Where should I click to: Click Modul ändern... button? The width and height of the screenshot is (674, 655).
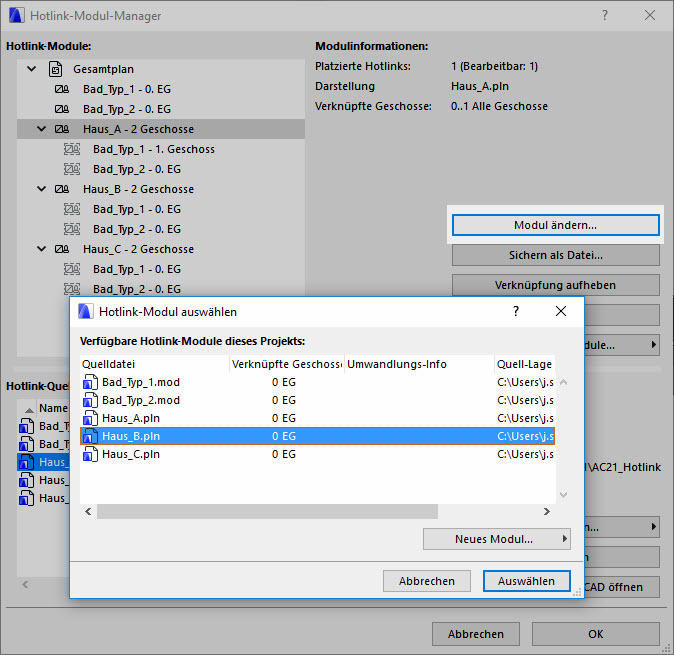(x=555, y=225)
